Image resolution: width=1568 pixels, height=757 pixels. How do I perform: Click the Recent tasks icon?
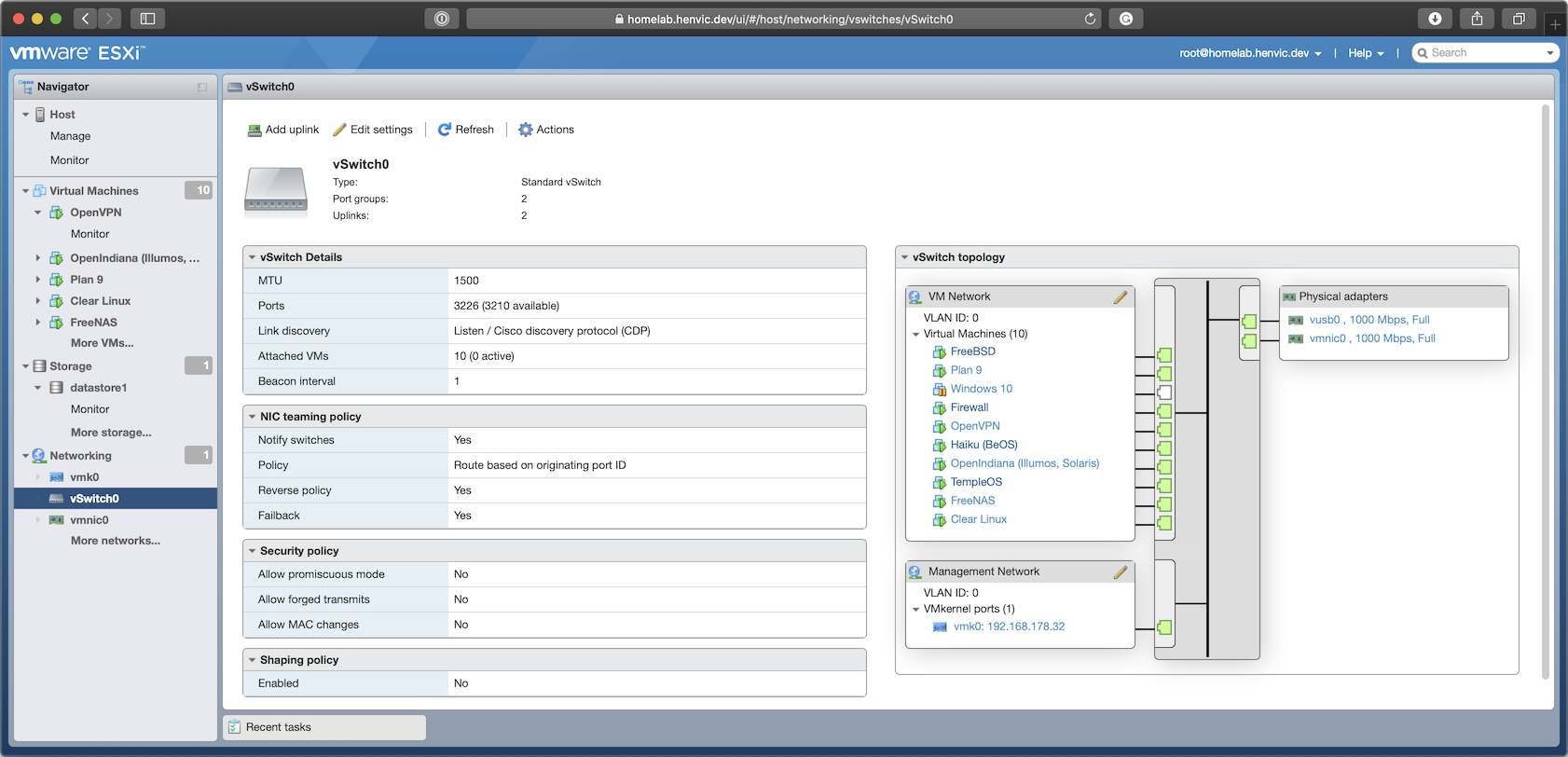coord(235,727)
